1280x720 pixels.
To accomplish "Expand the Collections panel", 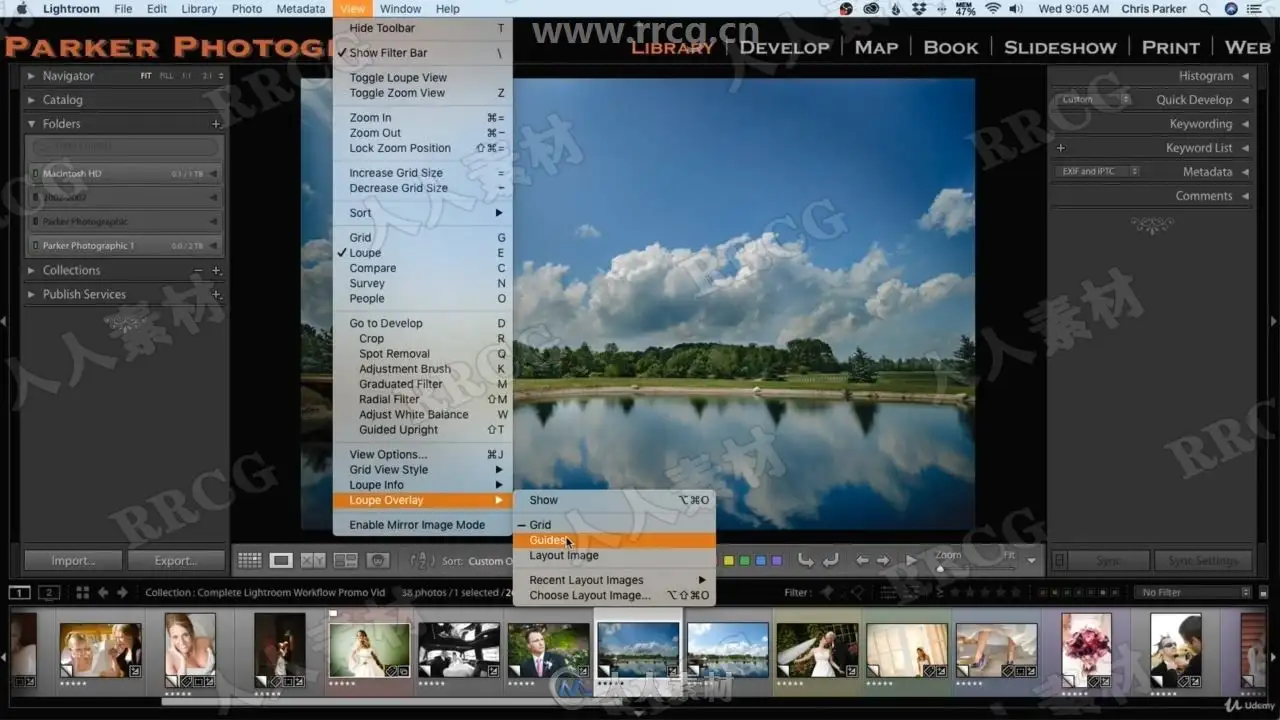I will point(31,270).
